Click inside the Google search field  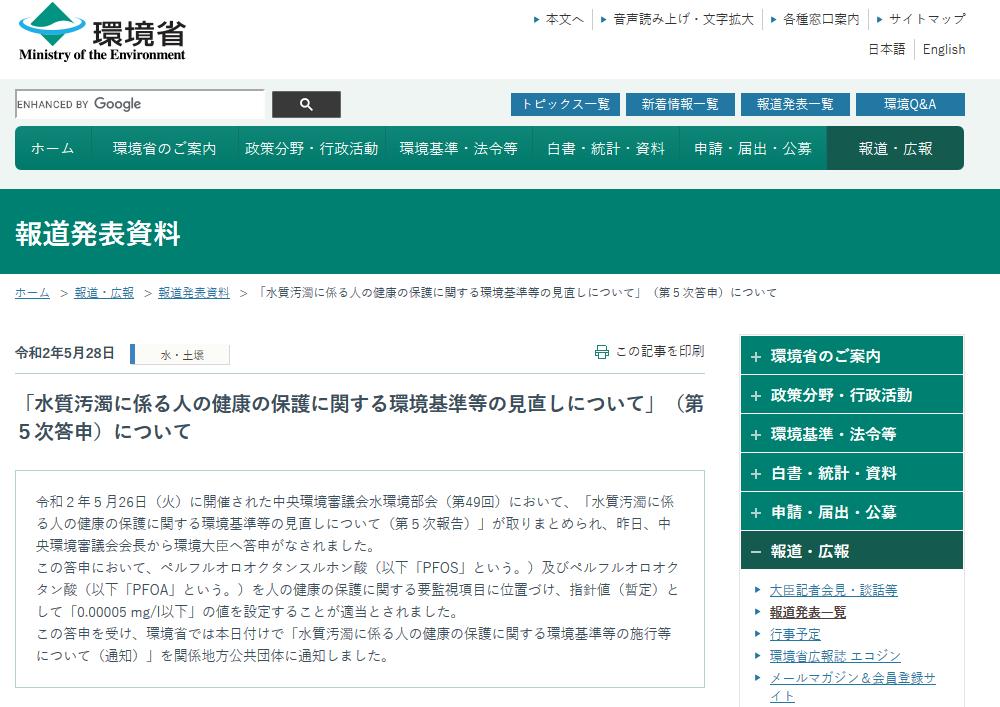click(140, 104)
